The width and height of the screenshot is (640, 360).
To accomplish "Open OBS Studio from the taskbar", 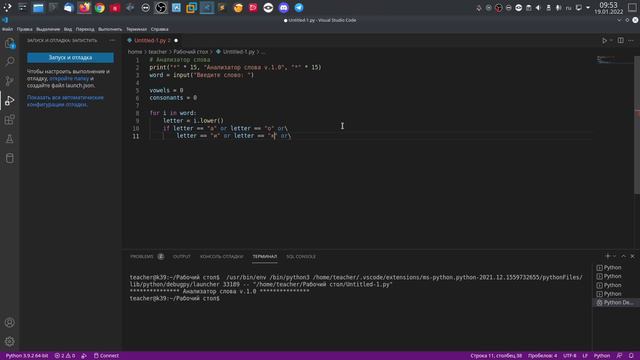I will [161, 8].
